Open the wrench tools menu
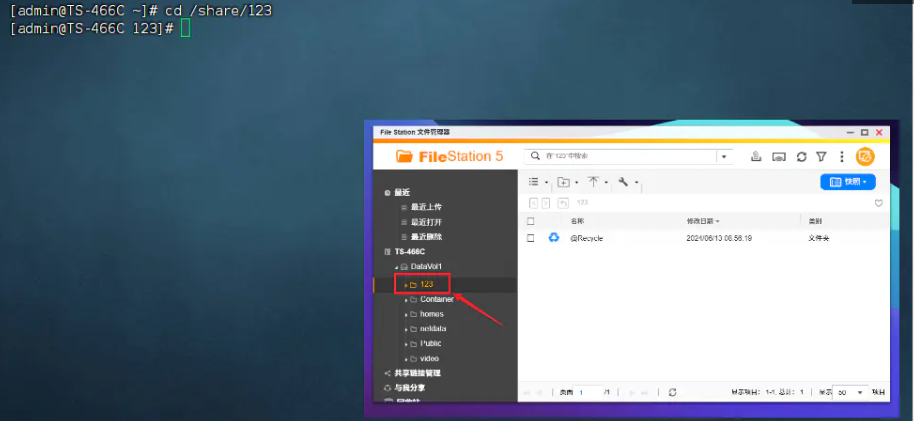Viewport: 914px width, 421px height. [x=623, y=182]
